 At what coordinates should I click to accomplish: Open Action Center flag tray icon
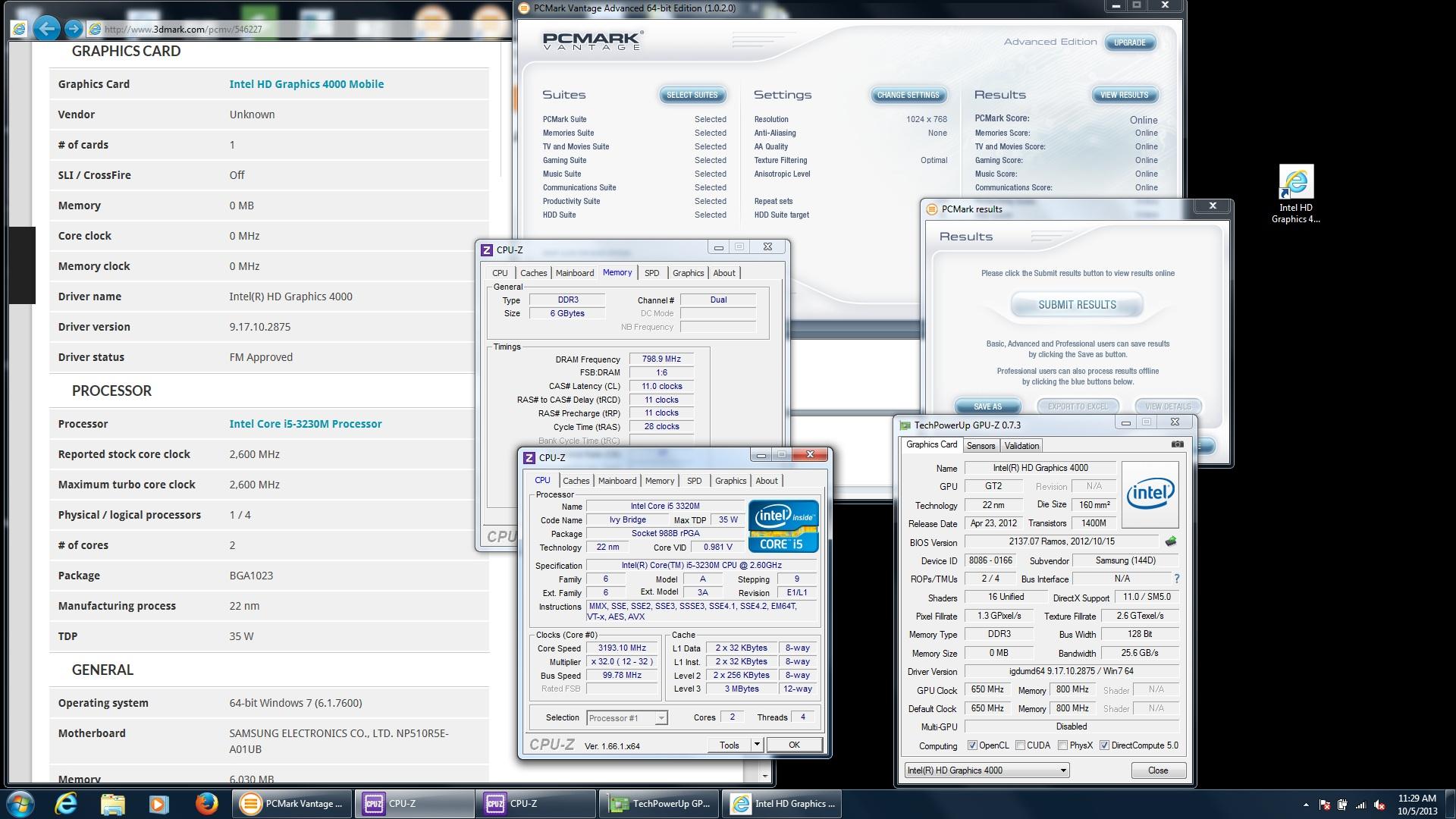pos(1324,805)
